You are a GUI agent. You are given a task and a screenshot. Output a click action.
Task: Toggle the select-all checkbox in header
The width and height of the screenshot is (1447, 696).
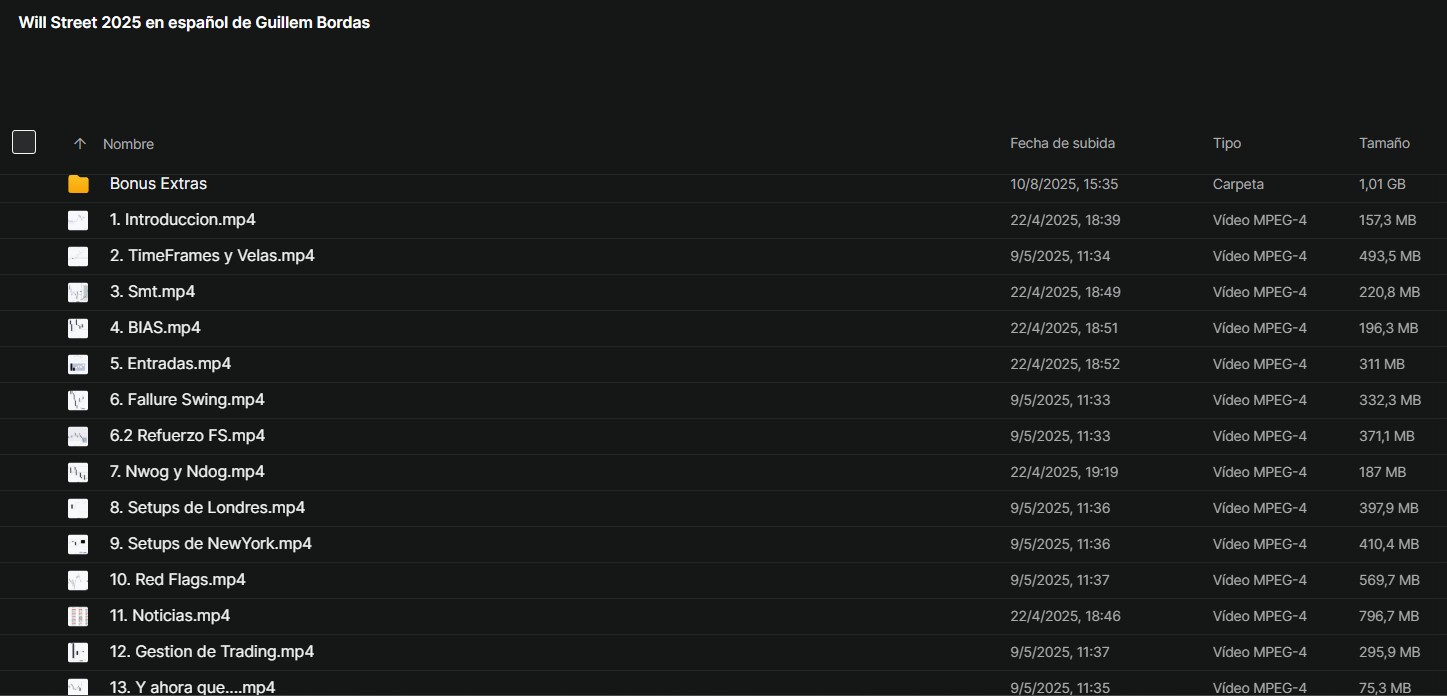(24, 142)
